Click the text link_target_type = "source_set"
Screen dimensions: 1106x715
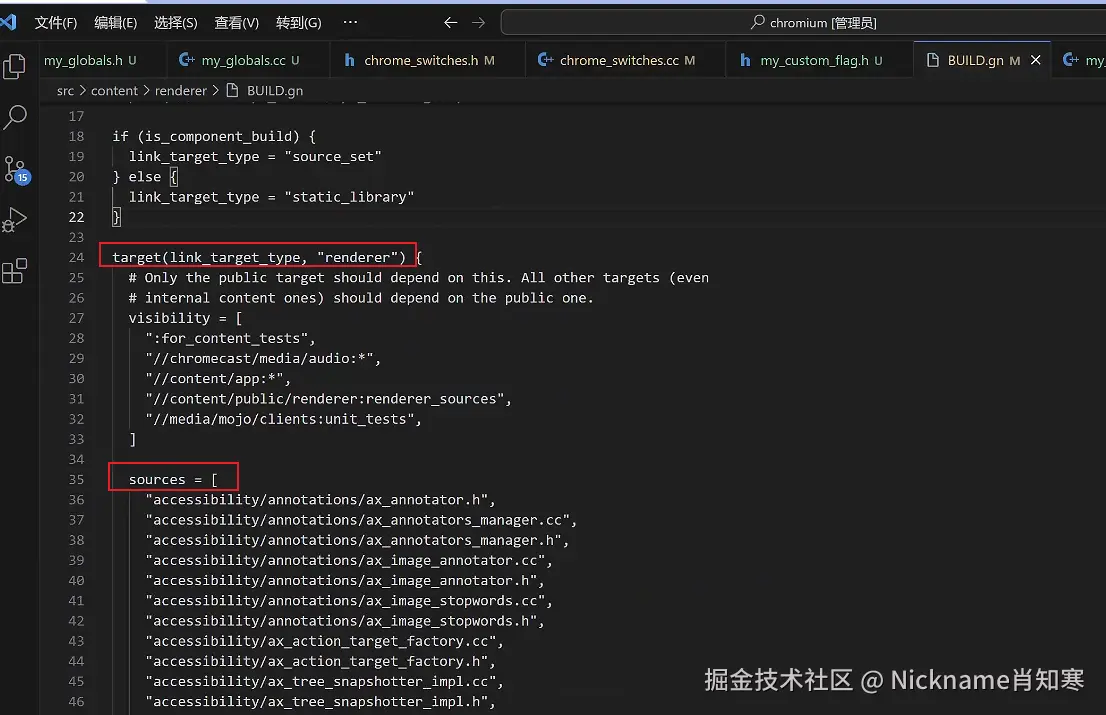[x=255, y=157]
